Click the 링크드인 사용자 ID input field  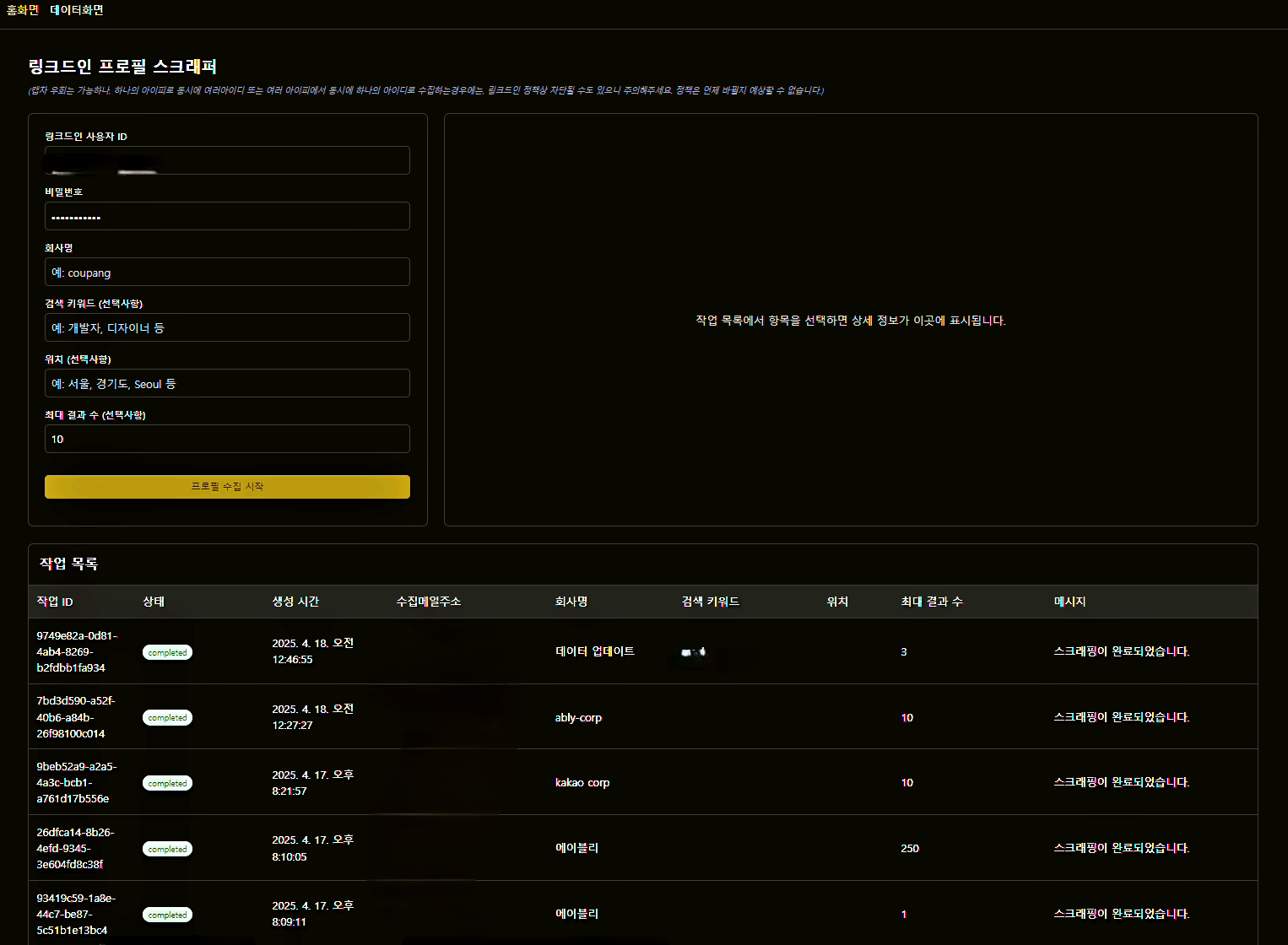(x=227, y=160)
